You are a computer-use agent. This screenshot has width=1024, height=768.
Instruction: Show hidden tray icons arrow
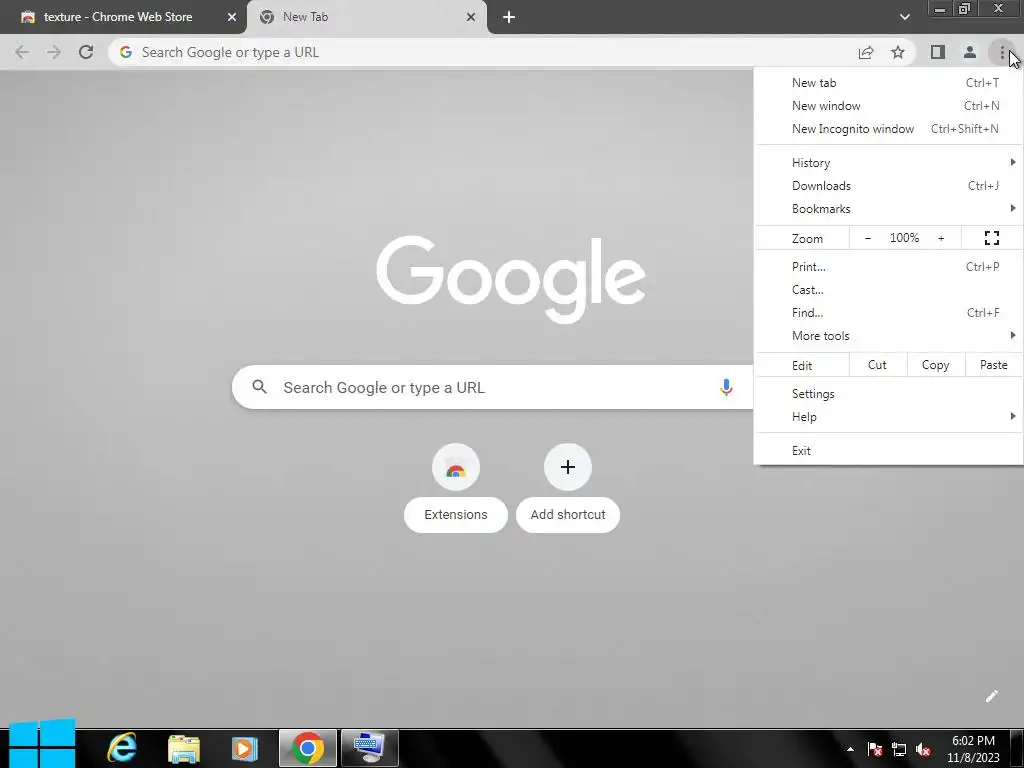(x=850, y=749)
